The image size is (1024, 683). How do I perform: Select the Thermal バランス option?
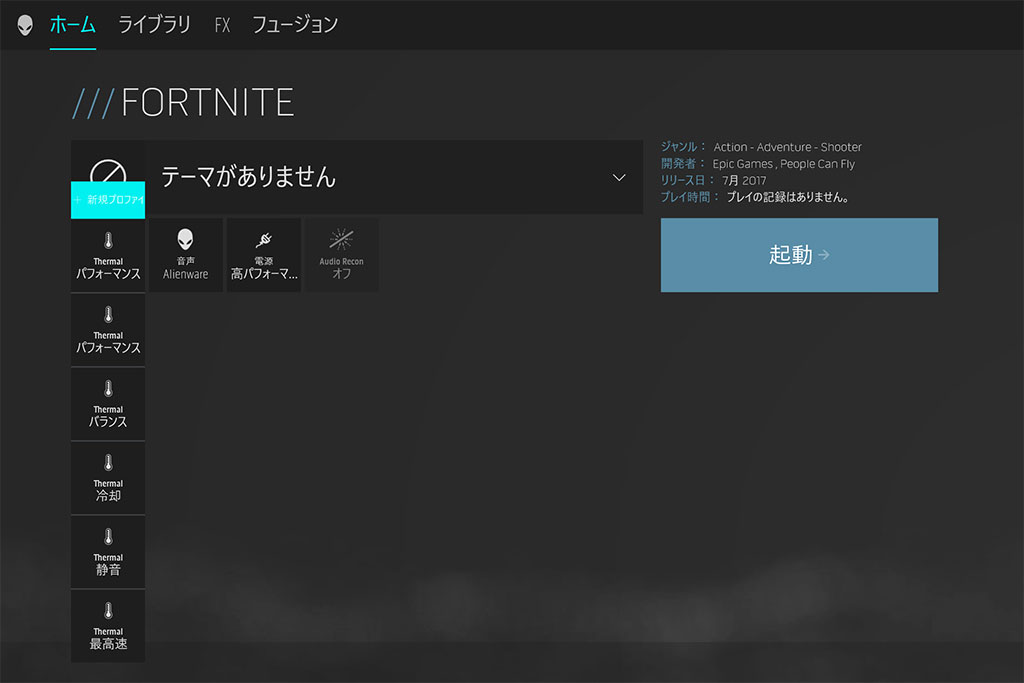pos(108,404)
